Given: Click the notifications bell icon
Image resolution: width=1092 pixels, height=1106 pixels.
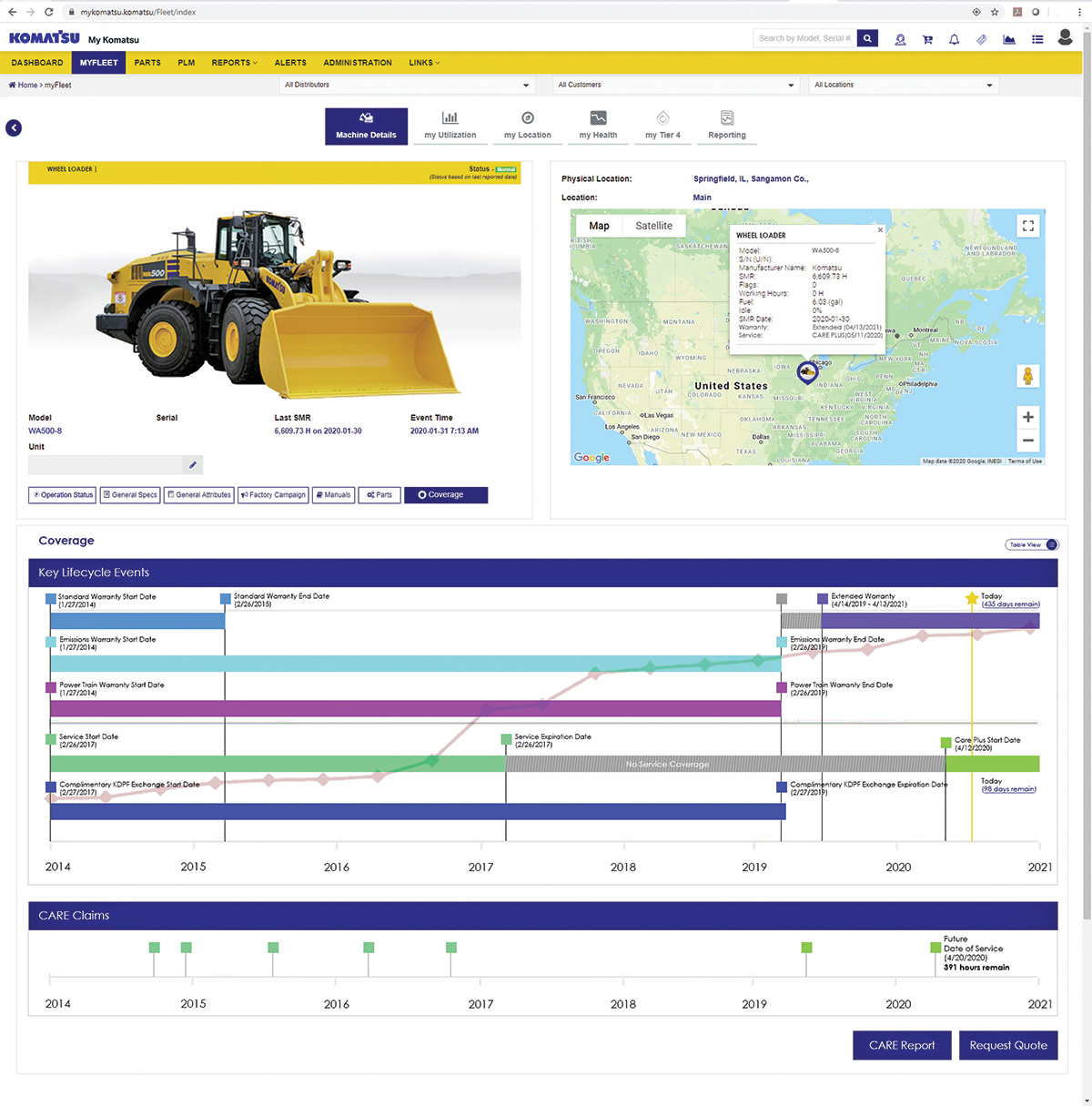Looking at the screenshot, I should tap(954, 39).
